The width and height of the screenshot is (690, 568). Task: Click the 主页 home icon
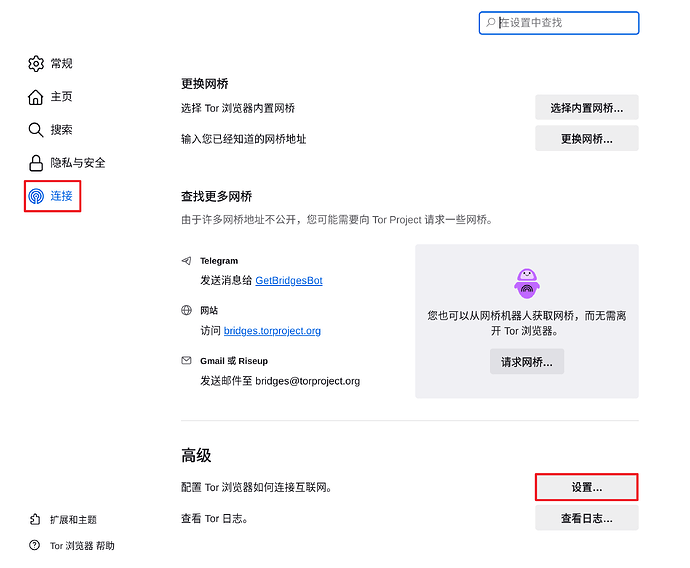tap(36, 97)
